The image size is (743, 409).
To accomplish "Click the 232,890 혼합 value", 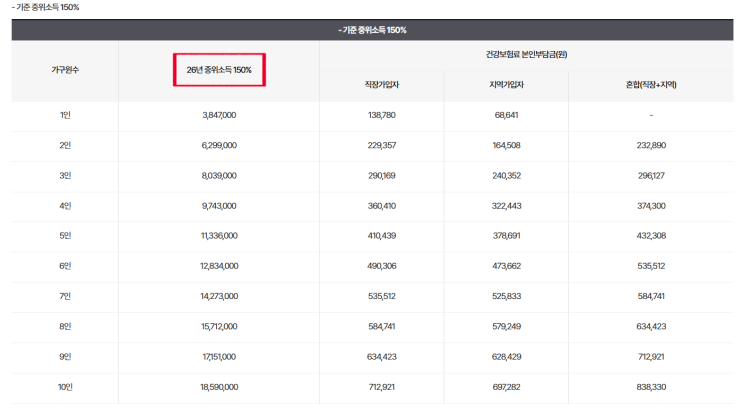I will click(651, 145).
